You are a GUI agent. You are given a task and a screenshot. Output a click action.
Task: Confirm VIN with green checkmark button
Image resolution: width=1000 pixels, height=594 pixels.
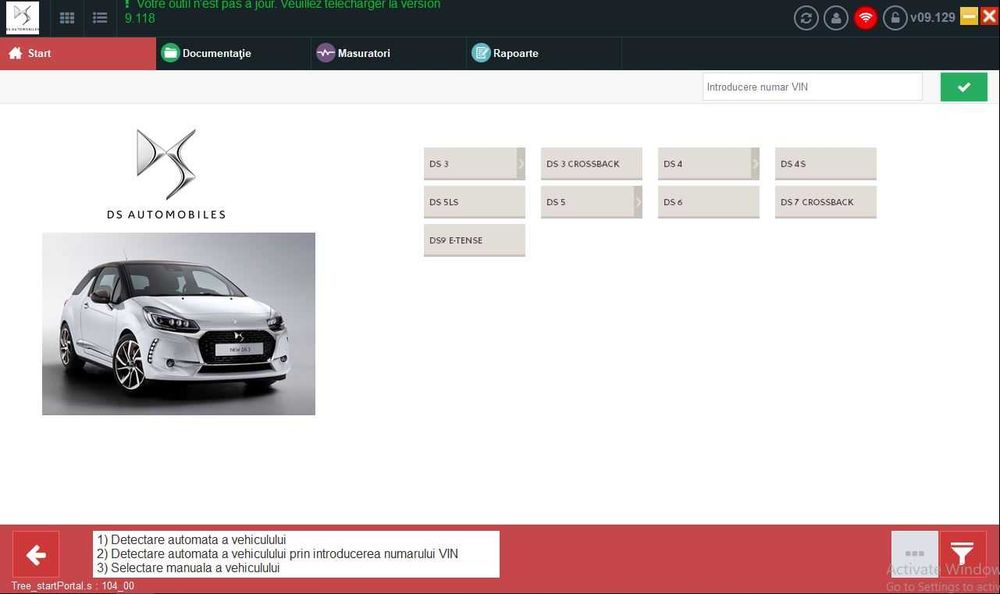(964, 87)
